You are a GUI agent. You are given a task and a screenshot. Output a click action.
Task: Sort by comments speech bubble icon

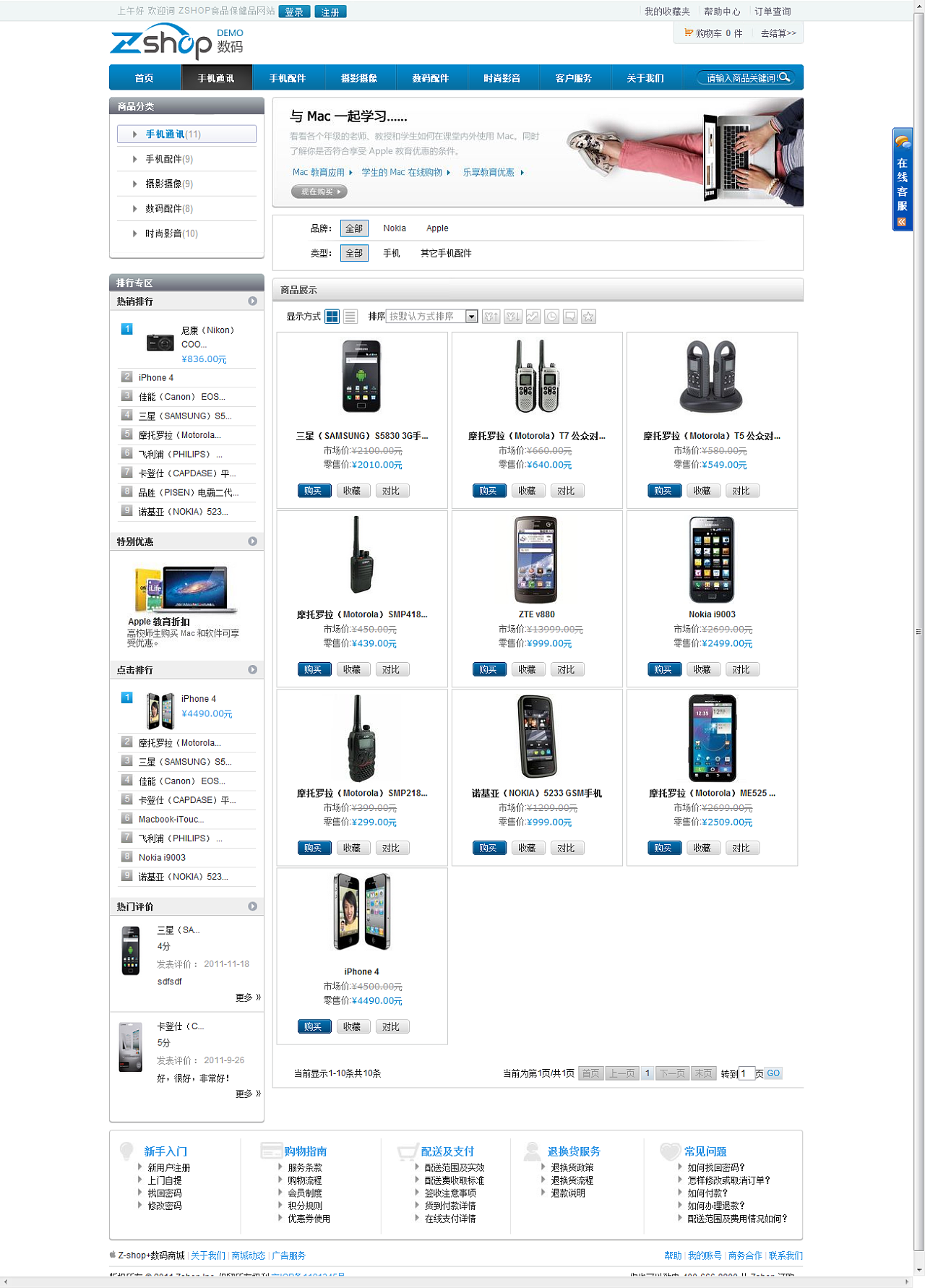570,317
